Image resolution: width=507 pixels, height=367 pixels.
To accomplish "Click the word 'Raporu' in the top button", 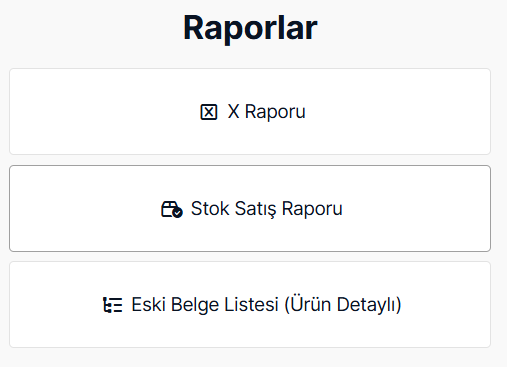I will coord(275,112).
